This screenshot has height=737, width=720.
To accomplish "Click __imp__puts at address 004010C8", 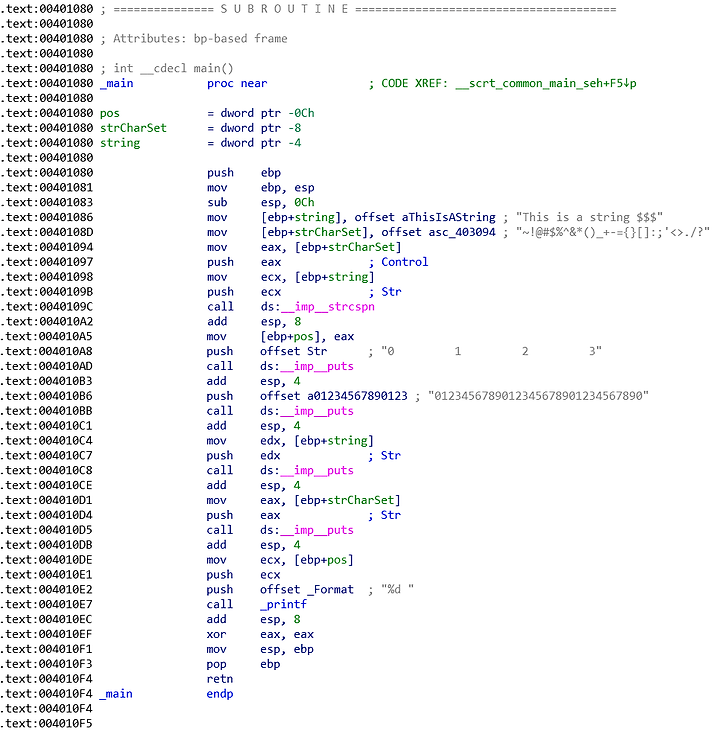I will (317, 470).
